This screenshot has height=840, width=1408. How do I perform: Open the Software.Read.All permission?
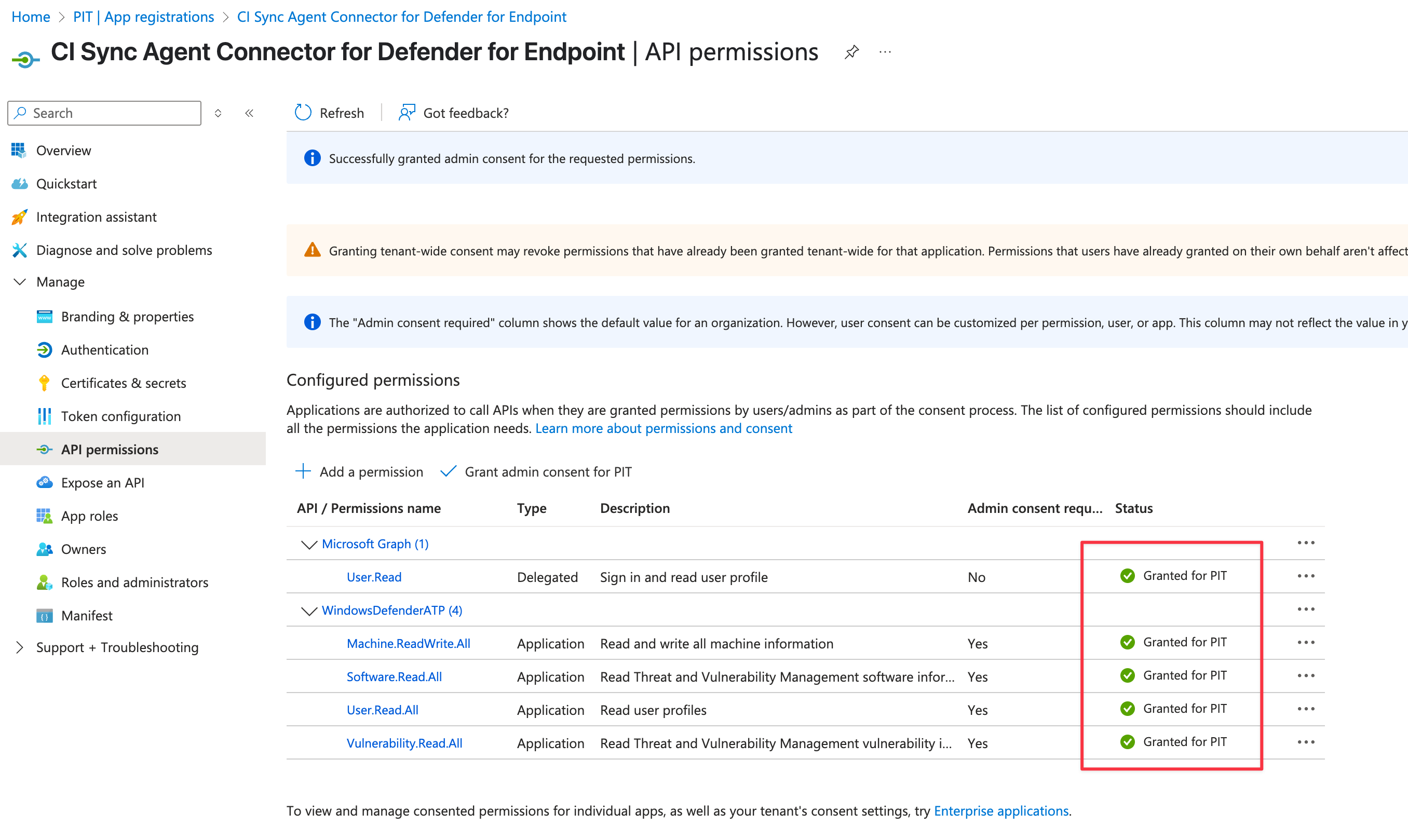coord(394,677)
